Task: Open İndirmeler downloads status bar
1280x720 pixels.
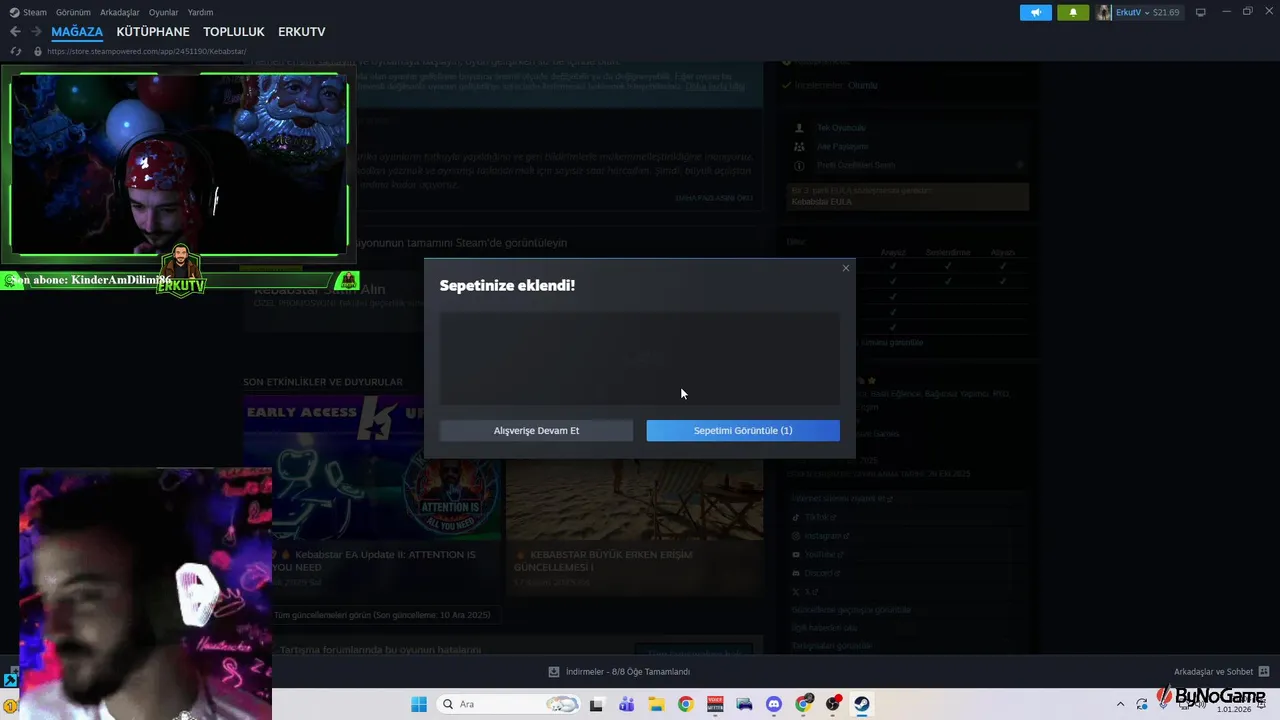Action: point(619,672)
